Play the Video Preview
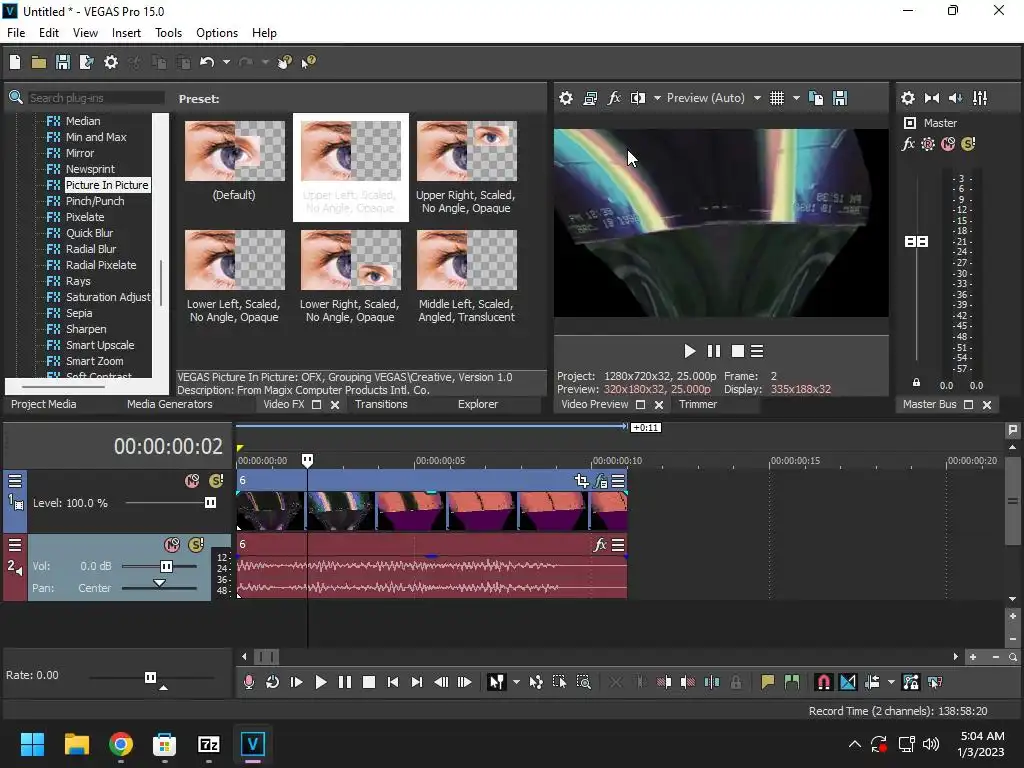1024x768 pixels. pyautogui.click(x=690, y=351)
